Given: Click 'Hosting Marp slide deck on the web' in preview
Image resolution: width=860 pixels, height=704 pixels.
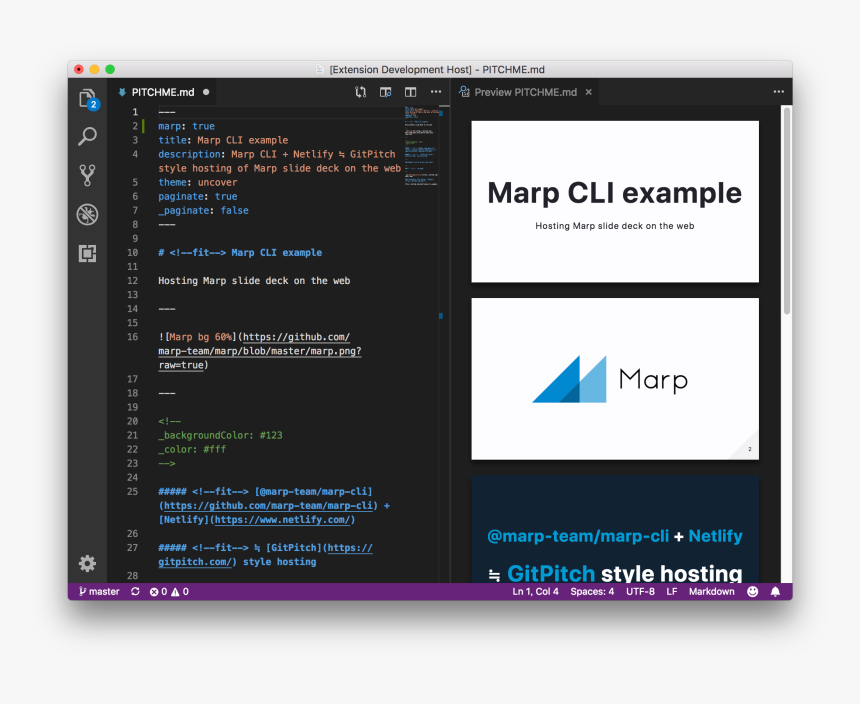Looking at the screenshot, I should pos(615,226).
